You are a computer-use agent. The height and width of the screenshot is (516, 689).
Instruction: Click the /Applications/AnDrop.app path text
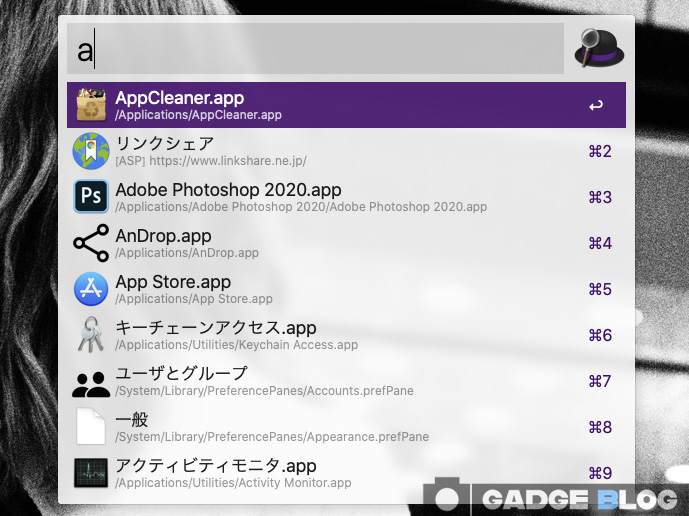pos(187,253)
